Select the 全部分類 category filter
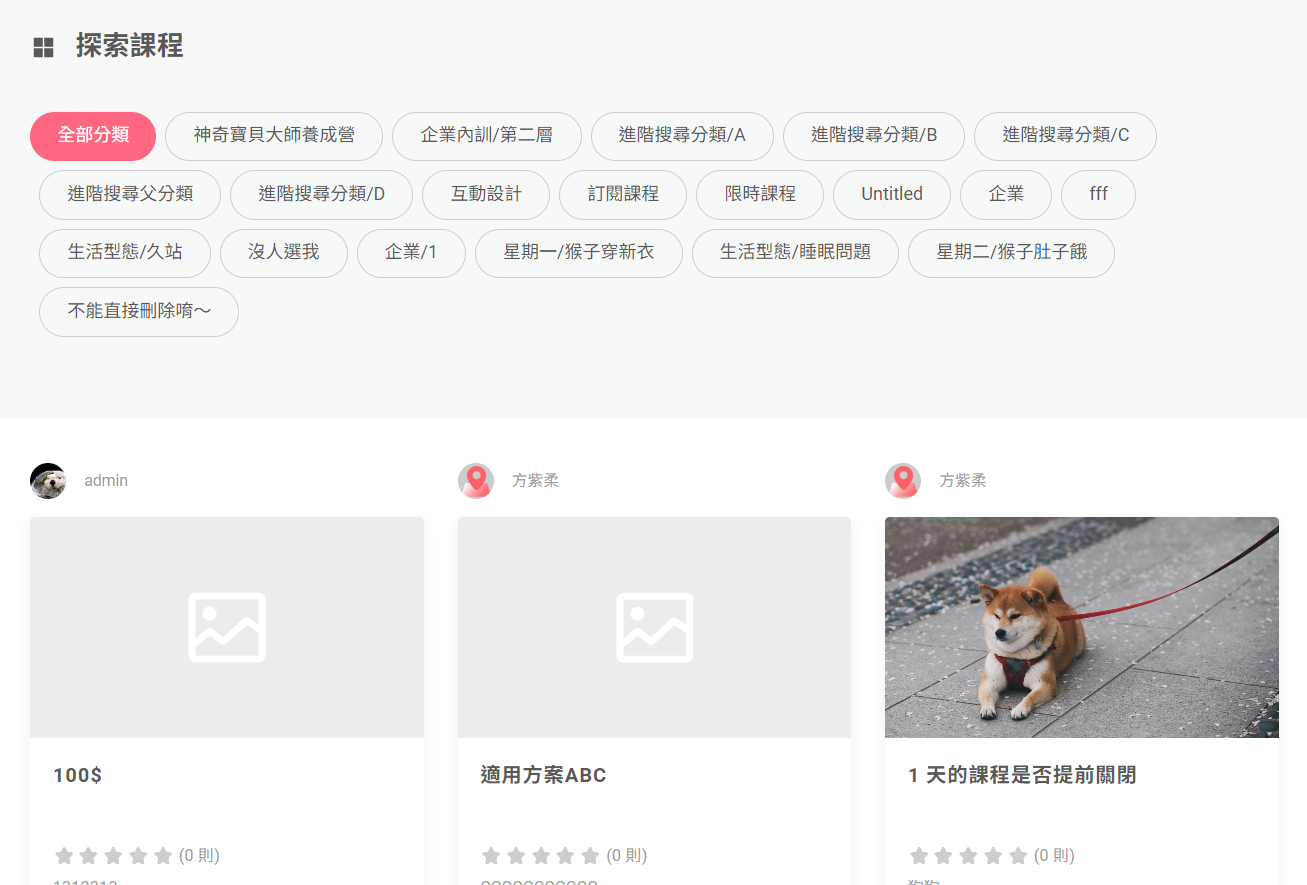The image size is (1307, 885). [93, 136]
